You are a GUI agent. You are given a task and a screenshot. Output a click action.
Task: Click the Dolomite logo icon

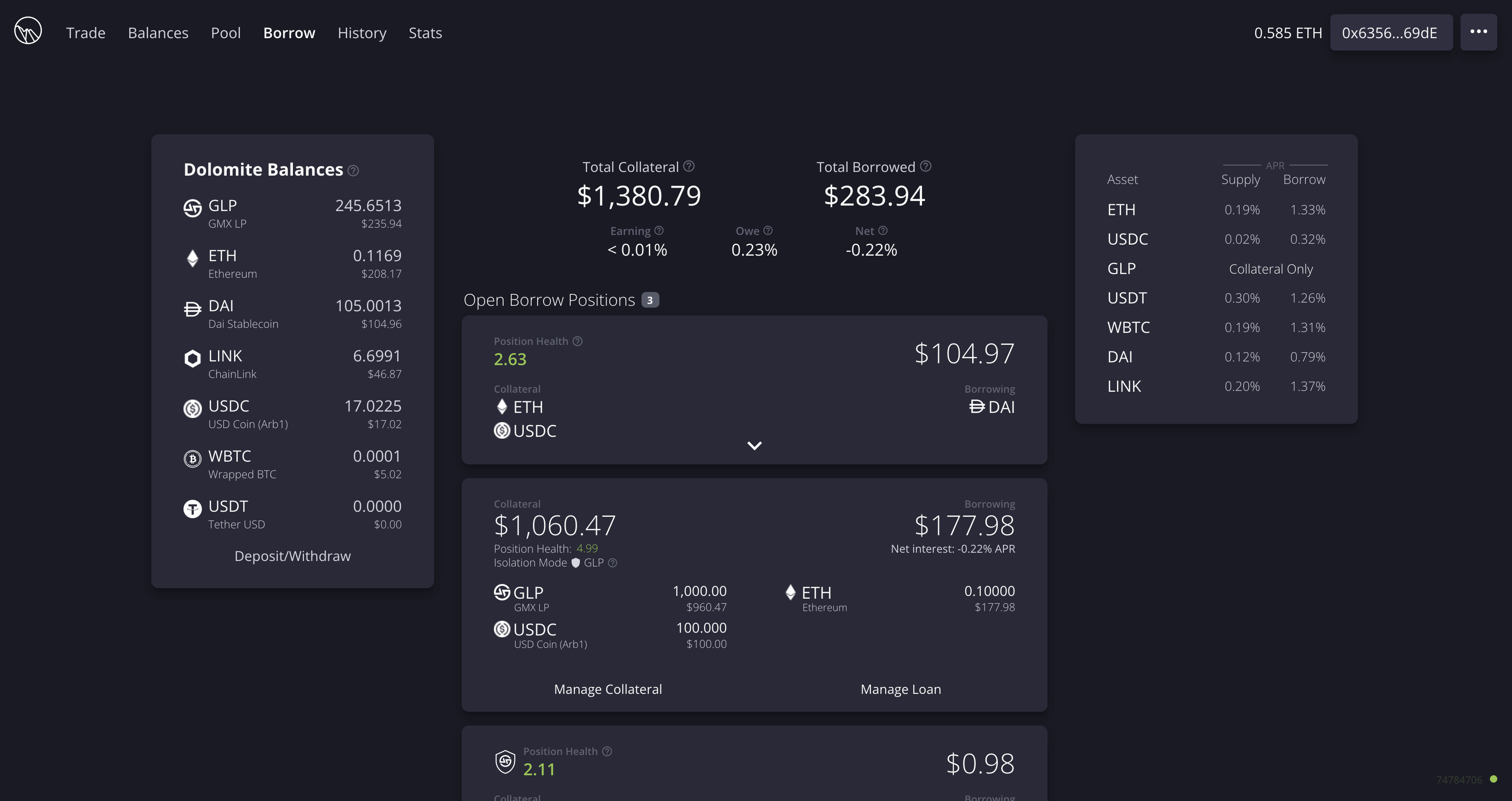(28, 30)
